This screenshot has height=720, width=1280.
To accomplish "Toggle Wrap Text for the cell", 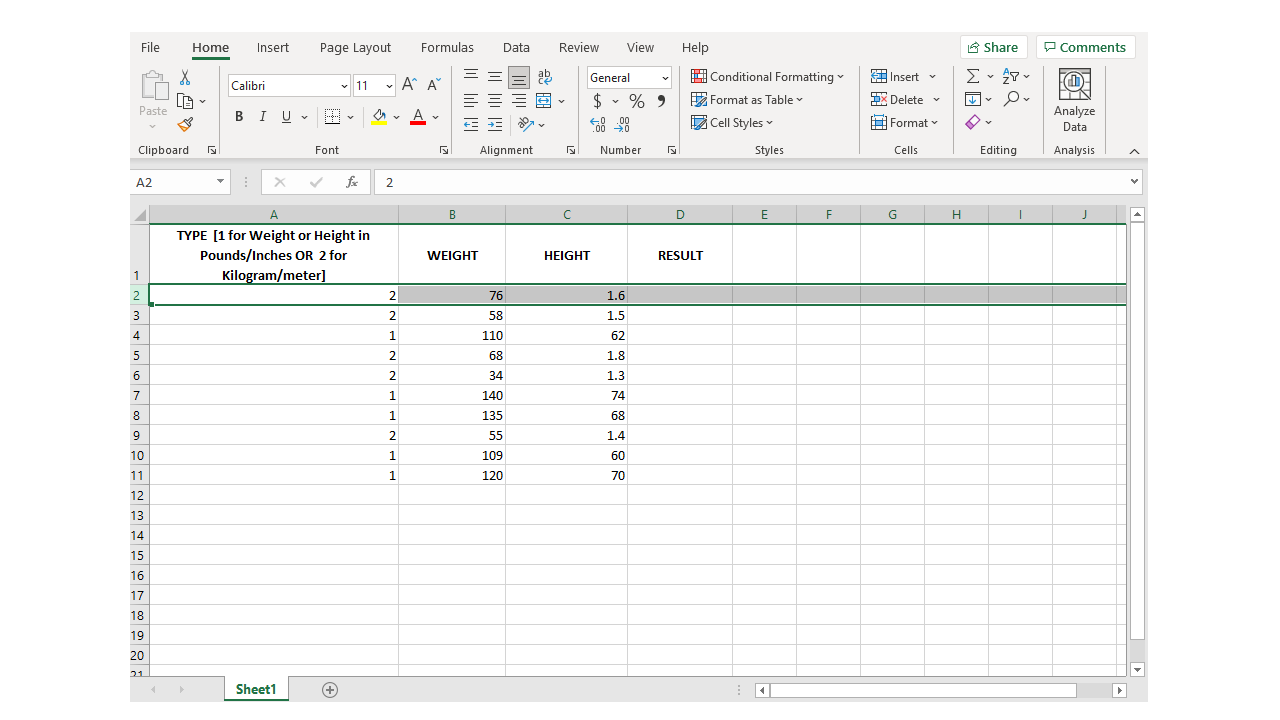I will tap(544, 77).
